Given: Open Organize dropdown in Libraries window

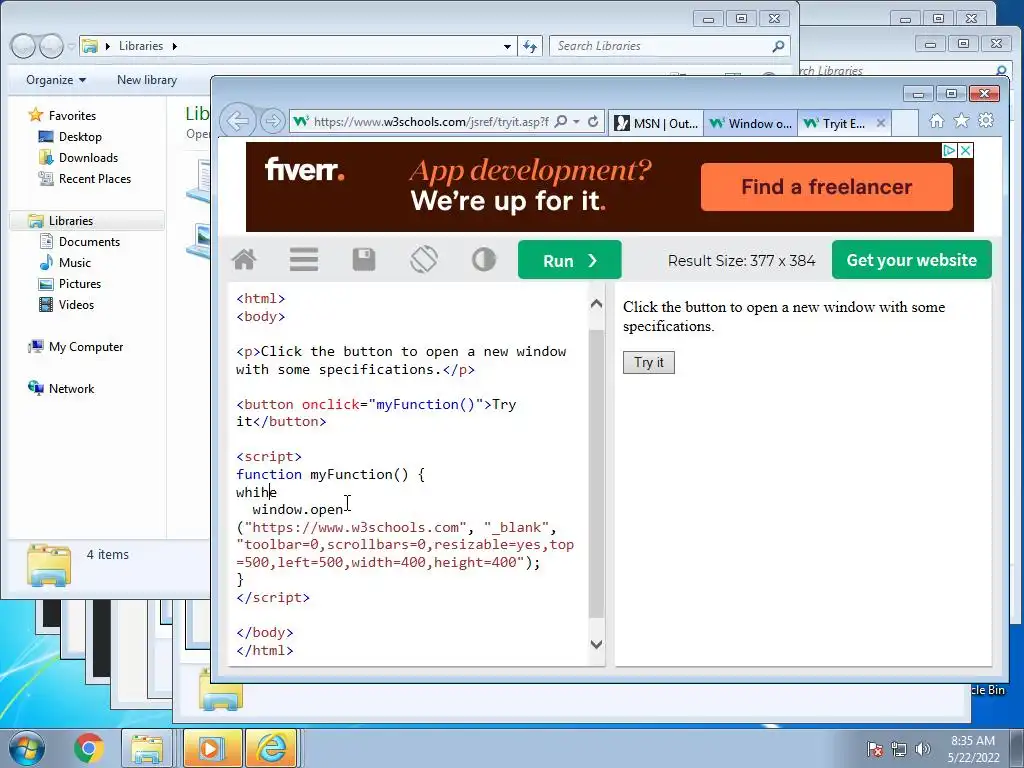Looking at the screenshot, I should pos(56,80).
